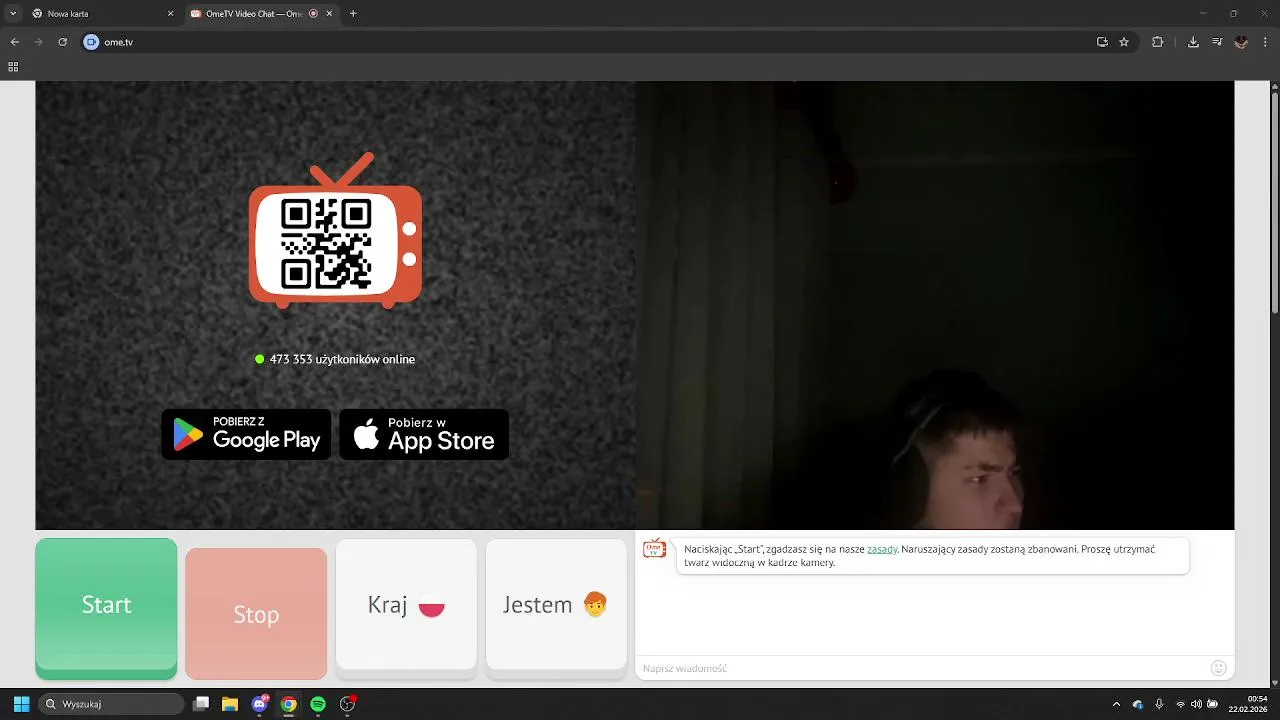Viewport: 1280px width, 720px height.
Task: Click the red Stop button
Action: coord(256,614)
